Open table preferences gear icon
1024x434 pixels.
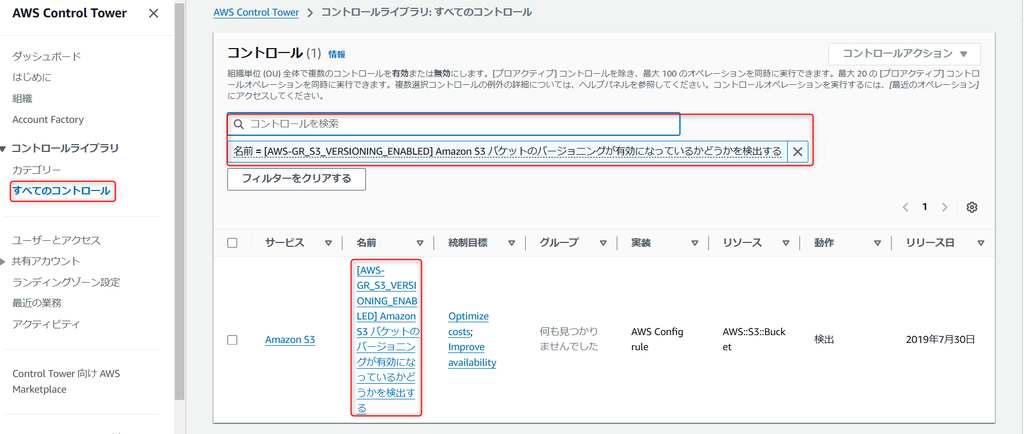pyautogui.click(x=972, y=207)
